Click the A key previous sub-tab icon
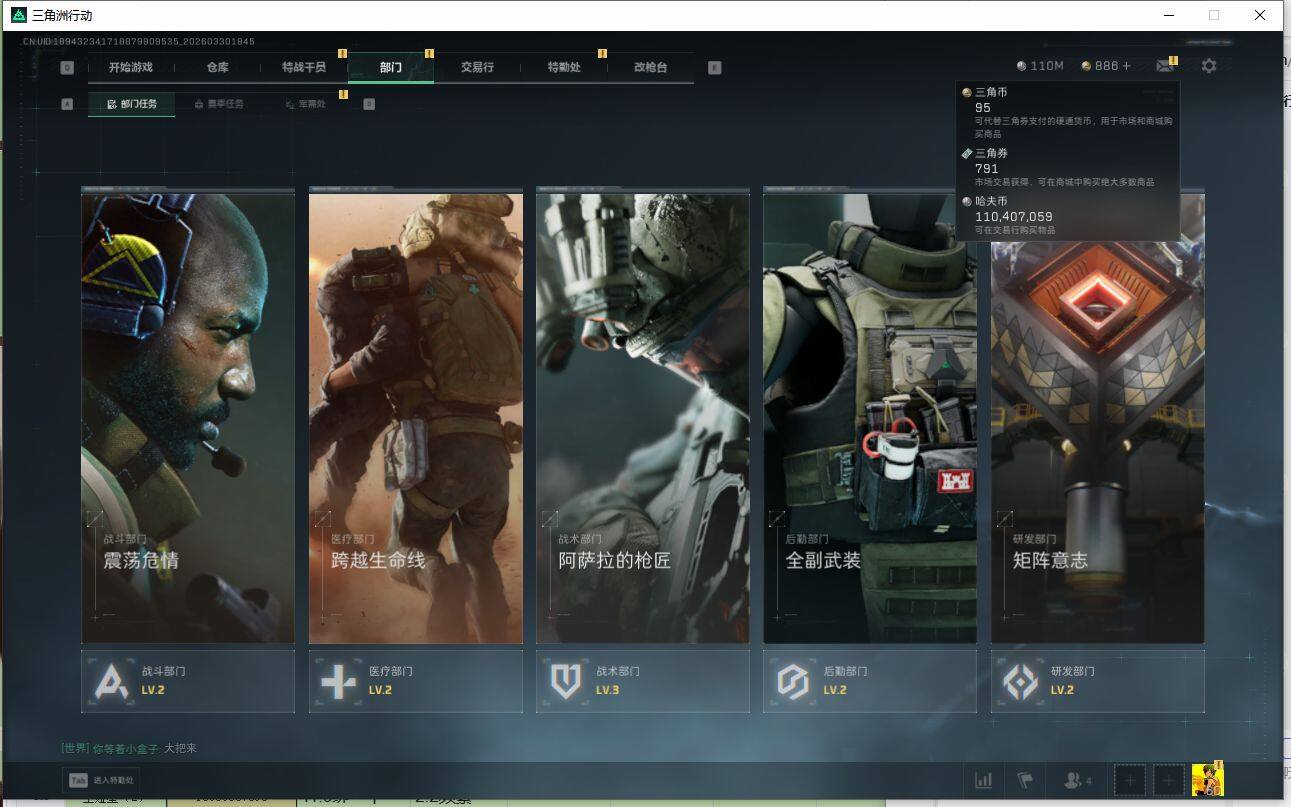1291x807 pixels. (x=67, y=104)
